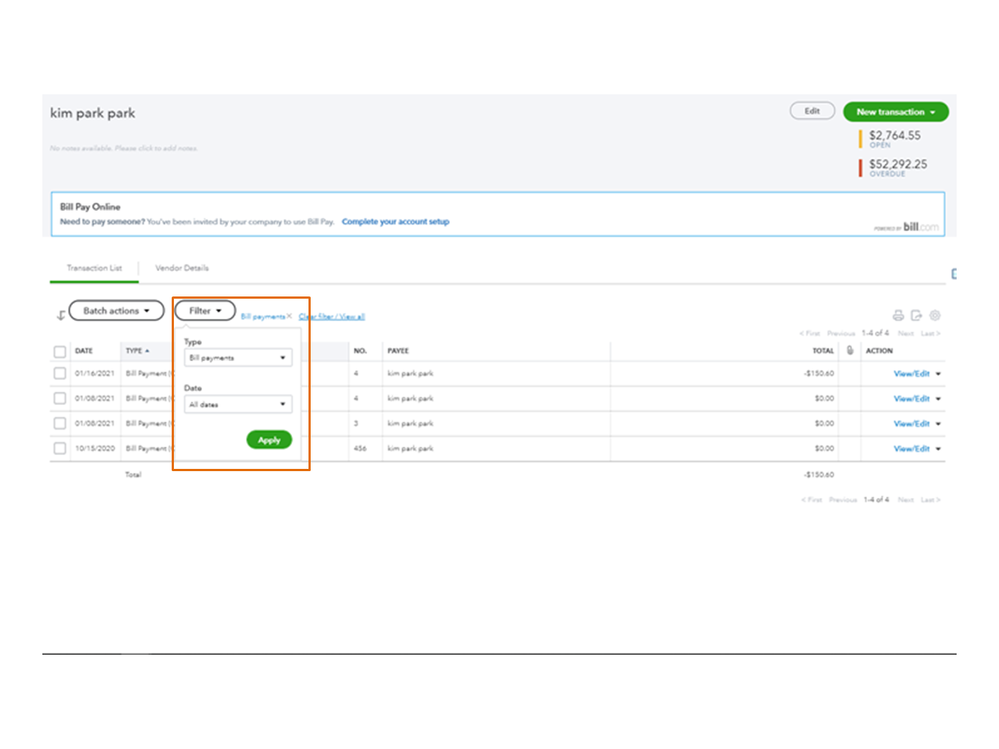Click the 10/15/2020 date cell
The width and height of the screenshot is (999, 749).
[95, 448]
